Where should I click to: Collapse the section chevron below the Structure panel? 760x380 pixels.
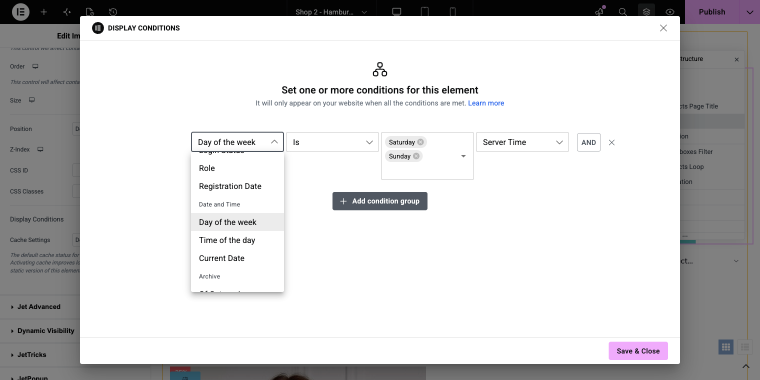point(736,261)
